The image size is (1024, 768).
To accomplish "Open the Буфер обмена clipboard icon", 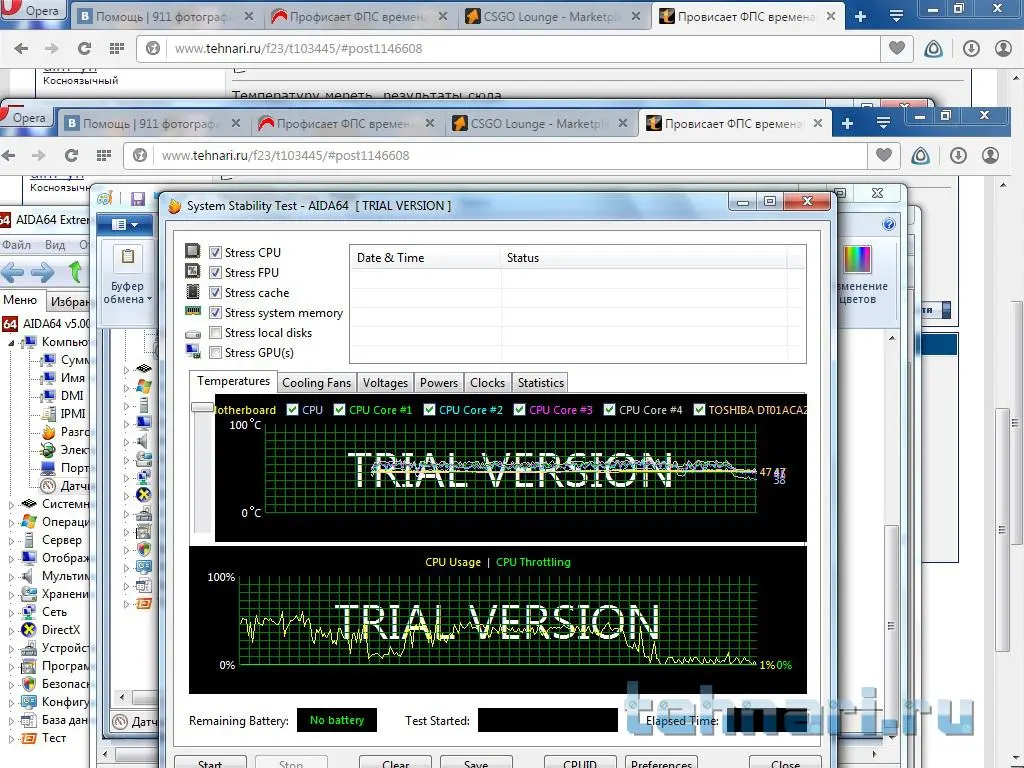I will pos(127,259).
